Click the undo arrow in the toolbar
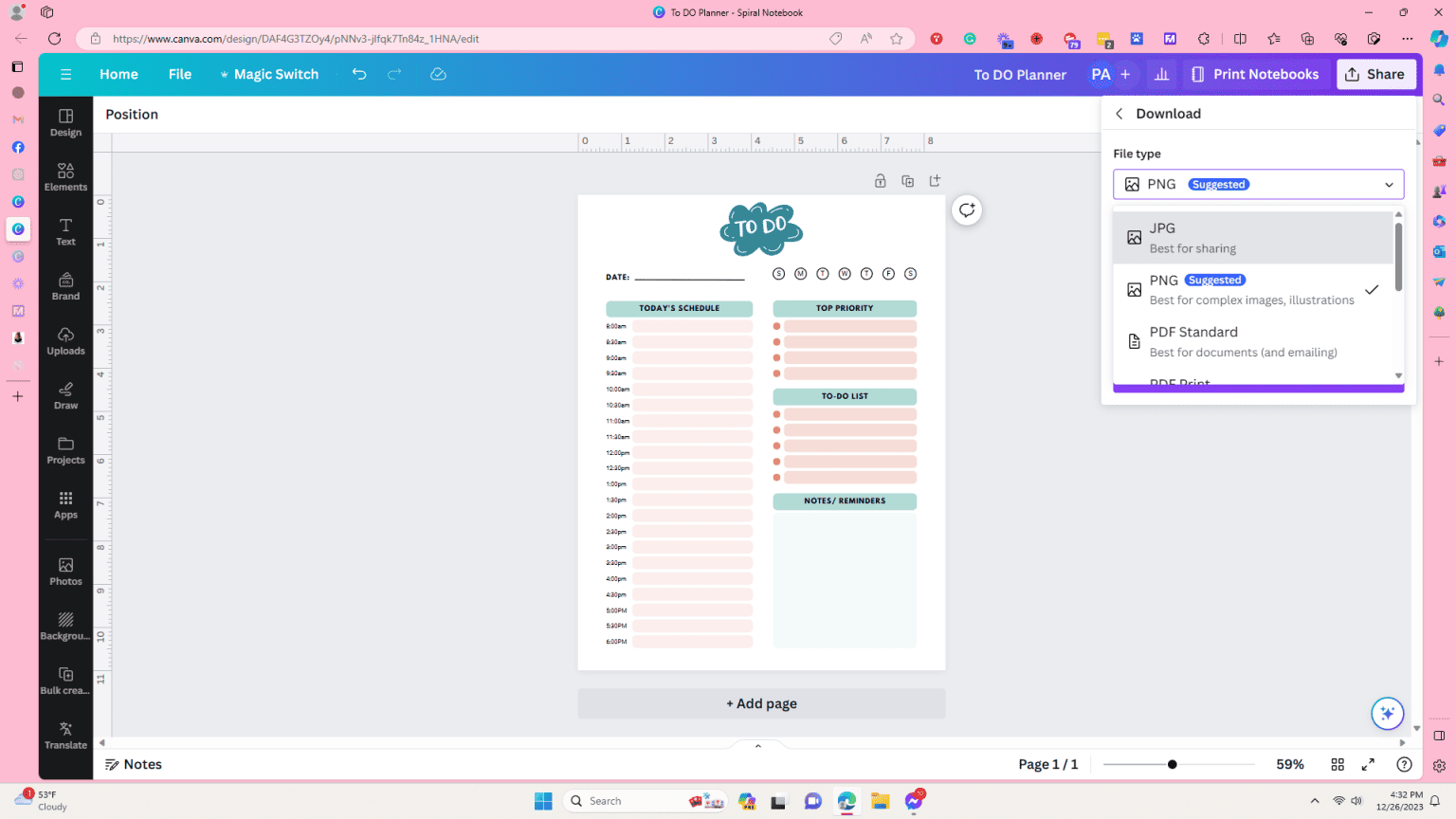The width and height of the screenshot is (1456, 819). click(x=358, y=74)
